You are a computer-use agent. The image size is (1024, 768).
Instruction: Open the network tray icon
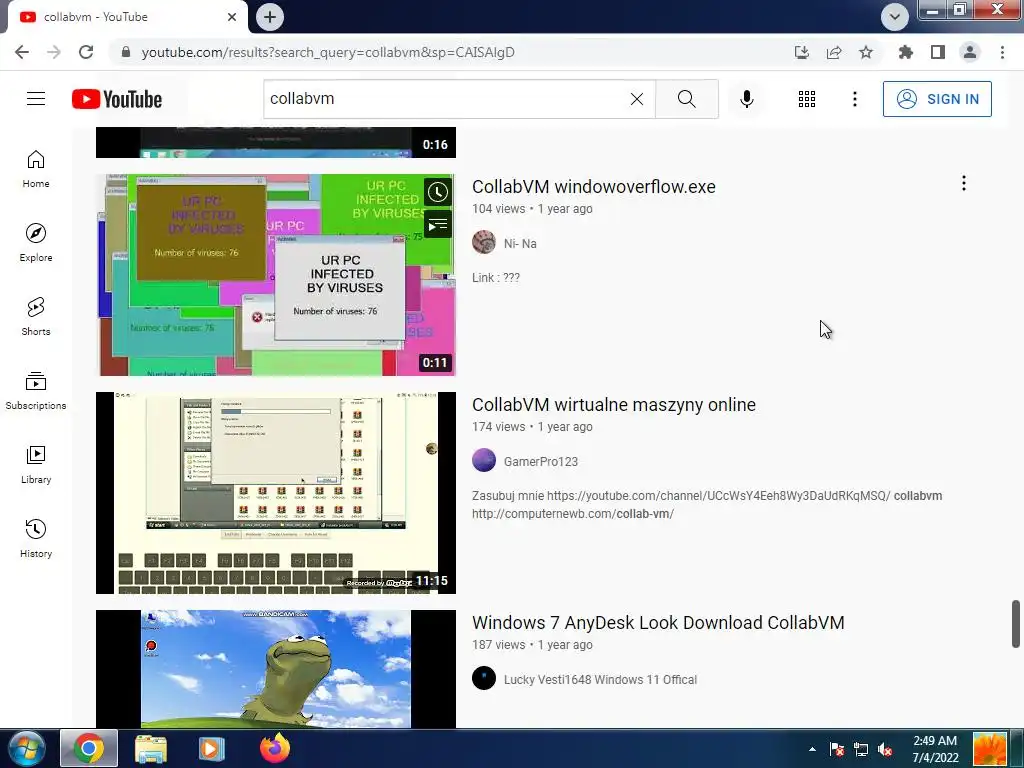click(x=861, y=750)
